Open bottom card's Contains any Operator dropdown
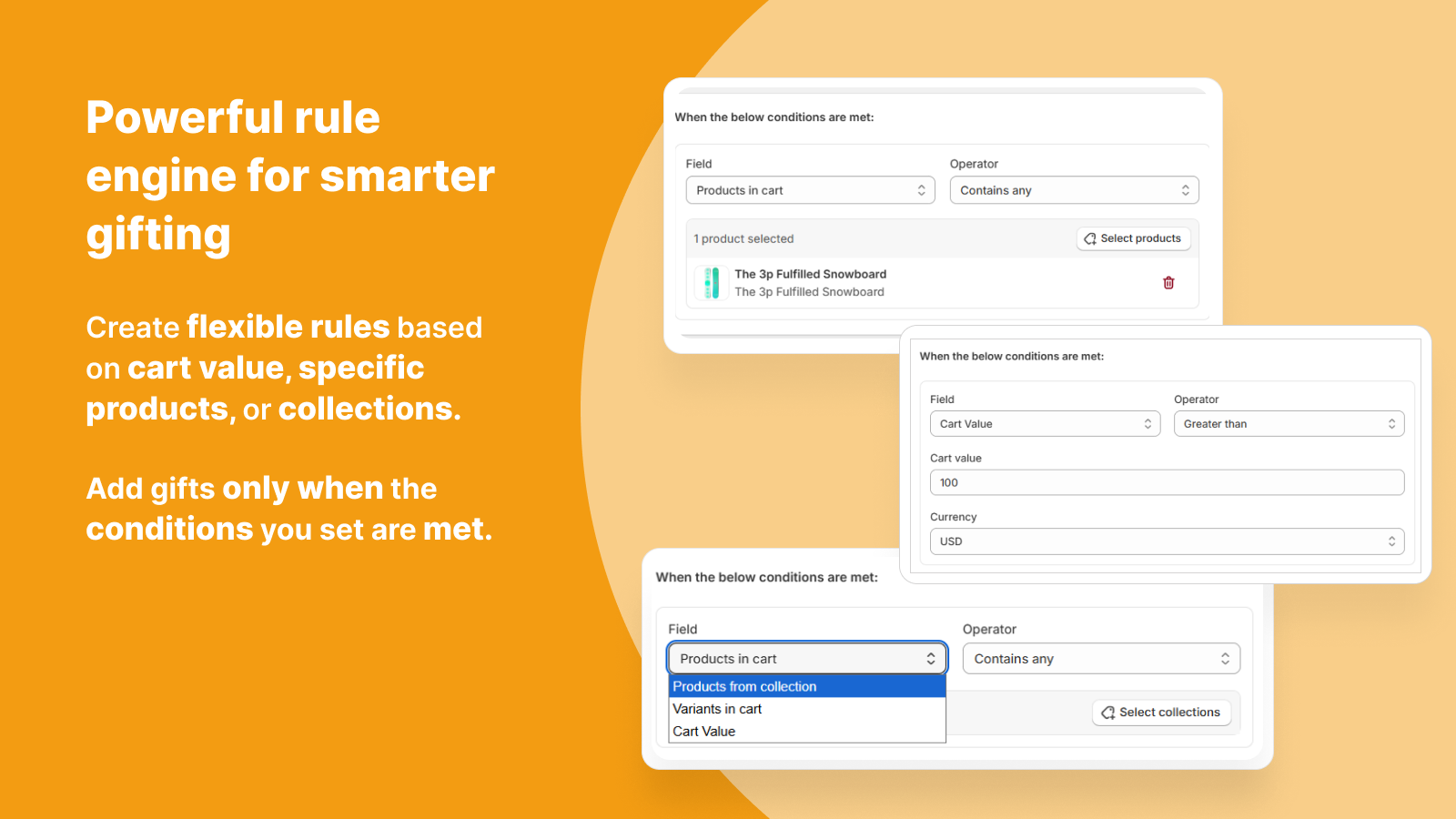The image size is (1456, 819). coord(1101,659)
